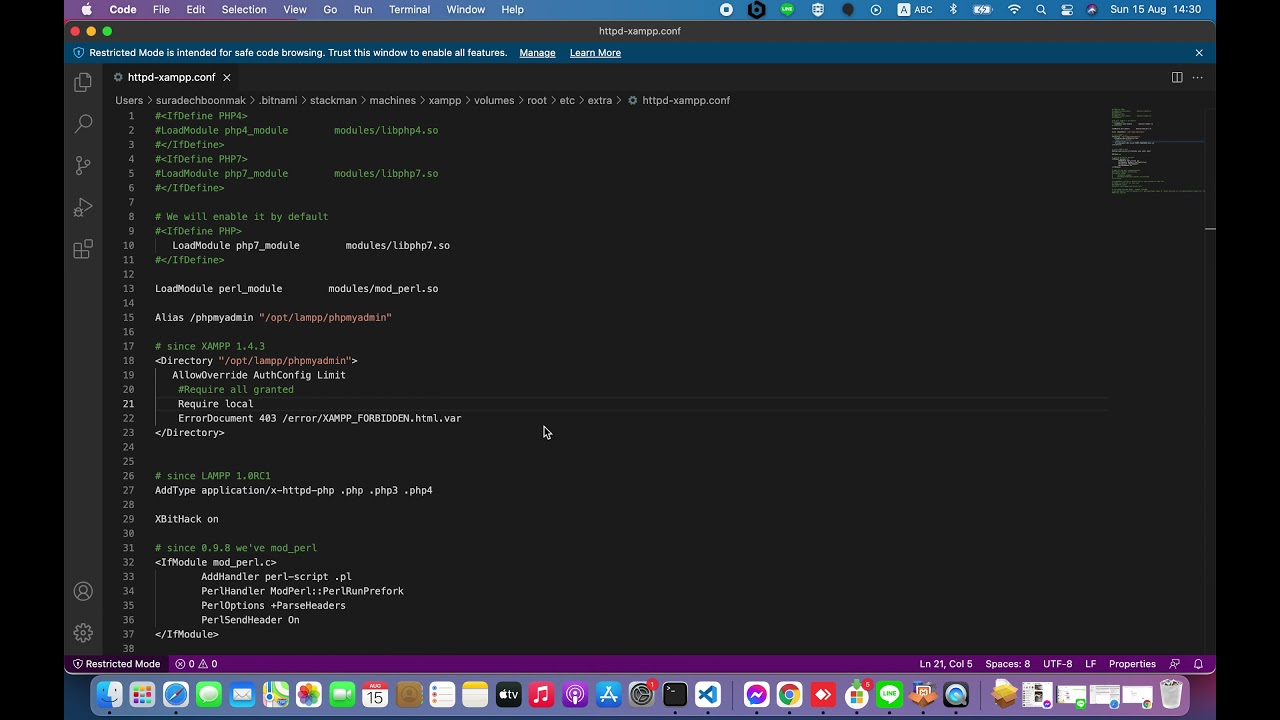The width and height of the screenshot is (1280, 720).
Task: Click the httpd-xampp.conf breadcrumb
Action: [x=678, y=100]
